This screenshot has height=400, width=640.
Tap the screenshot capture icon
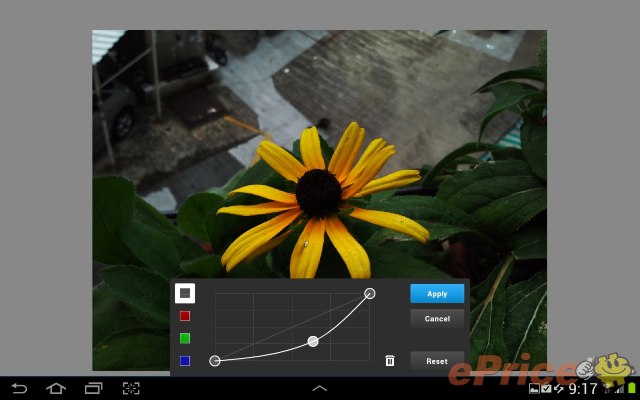131,388
